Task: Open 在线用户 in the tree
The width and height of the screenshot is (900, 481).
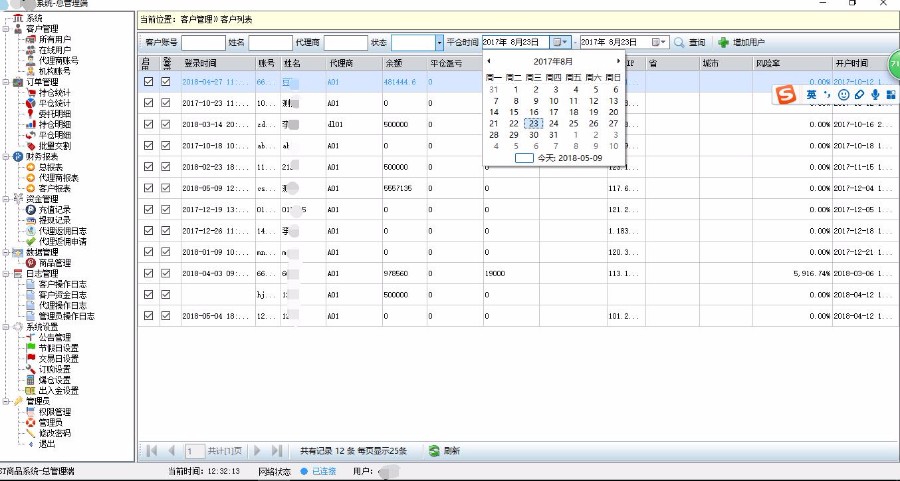Action: pos(55,50)
